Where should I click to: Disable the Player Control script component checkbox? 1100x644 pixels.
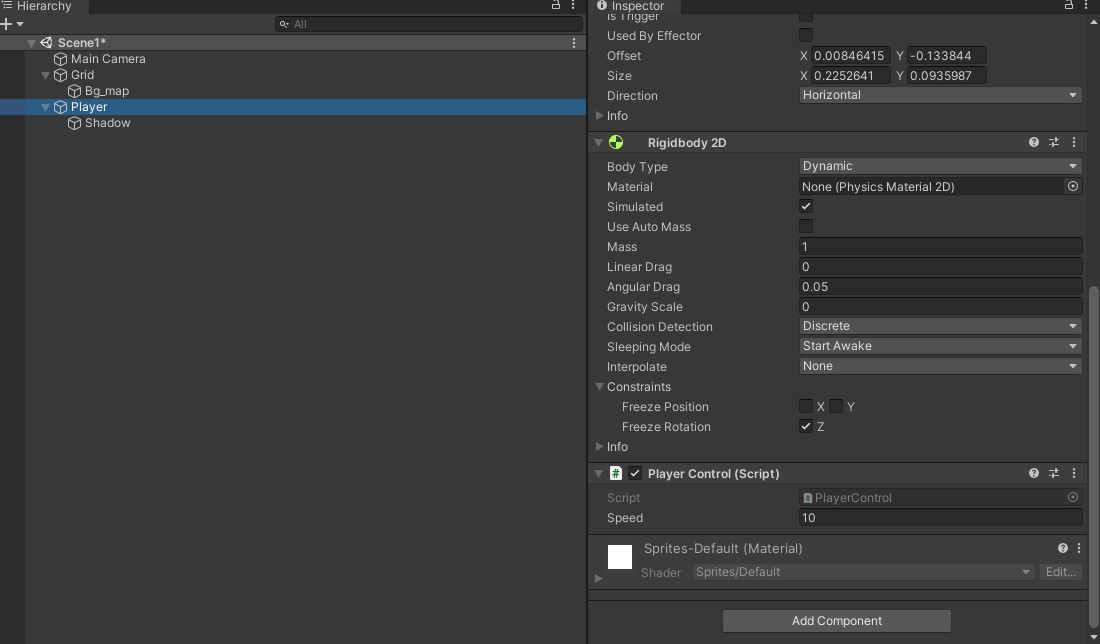click(x=635, y=474)
